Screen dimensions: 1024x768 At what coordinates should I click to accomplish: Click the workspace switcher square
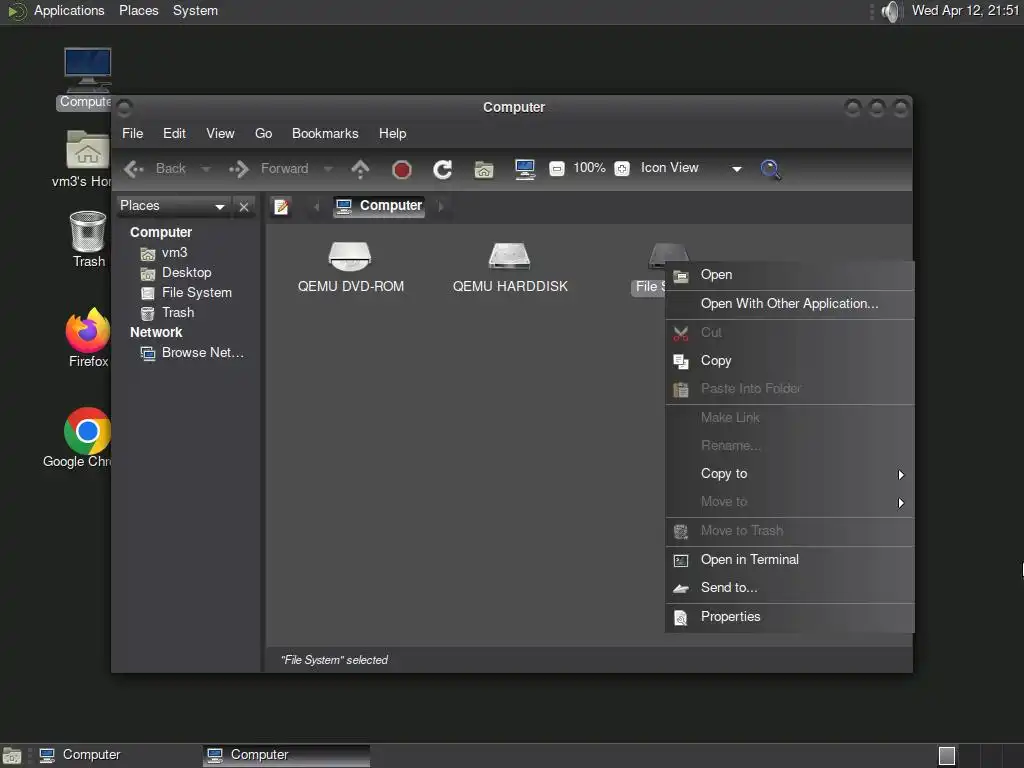coord(947,756)
